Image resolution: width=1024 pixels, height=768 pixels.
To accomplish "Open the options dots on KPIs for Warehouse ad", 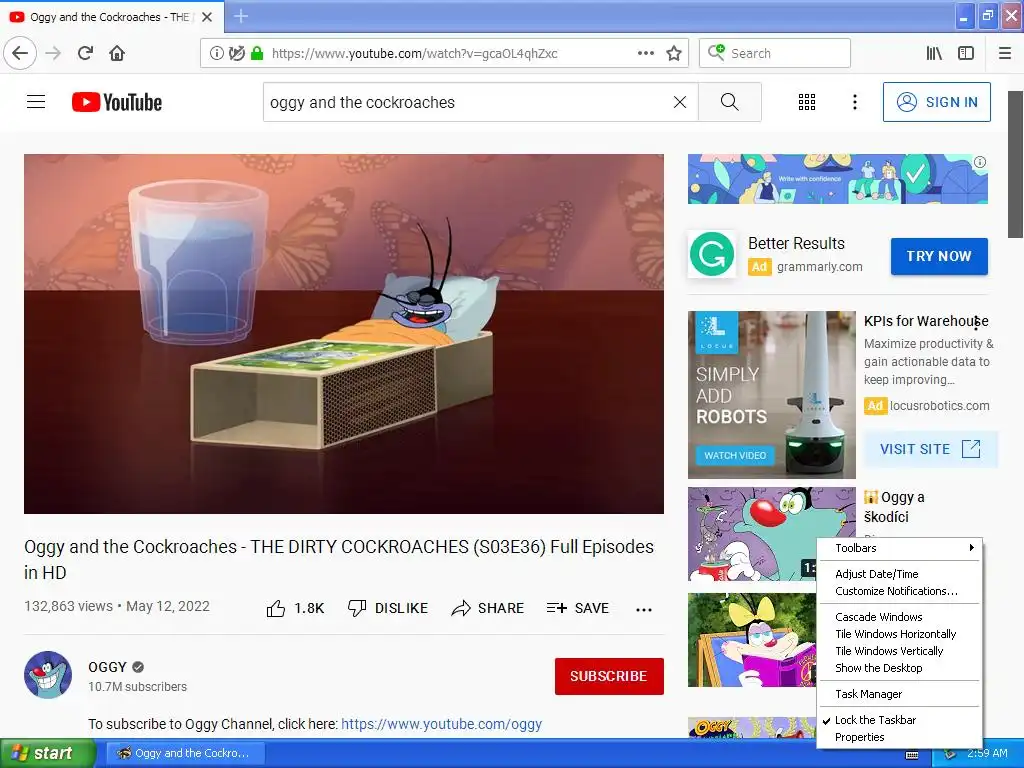I will (x=976, y=323).
